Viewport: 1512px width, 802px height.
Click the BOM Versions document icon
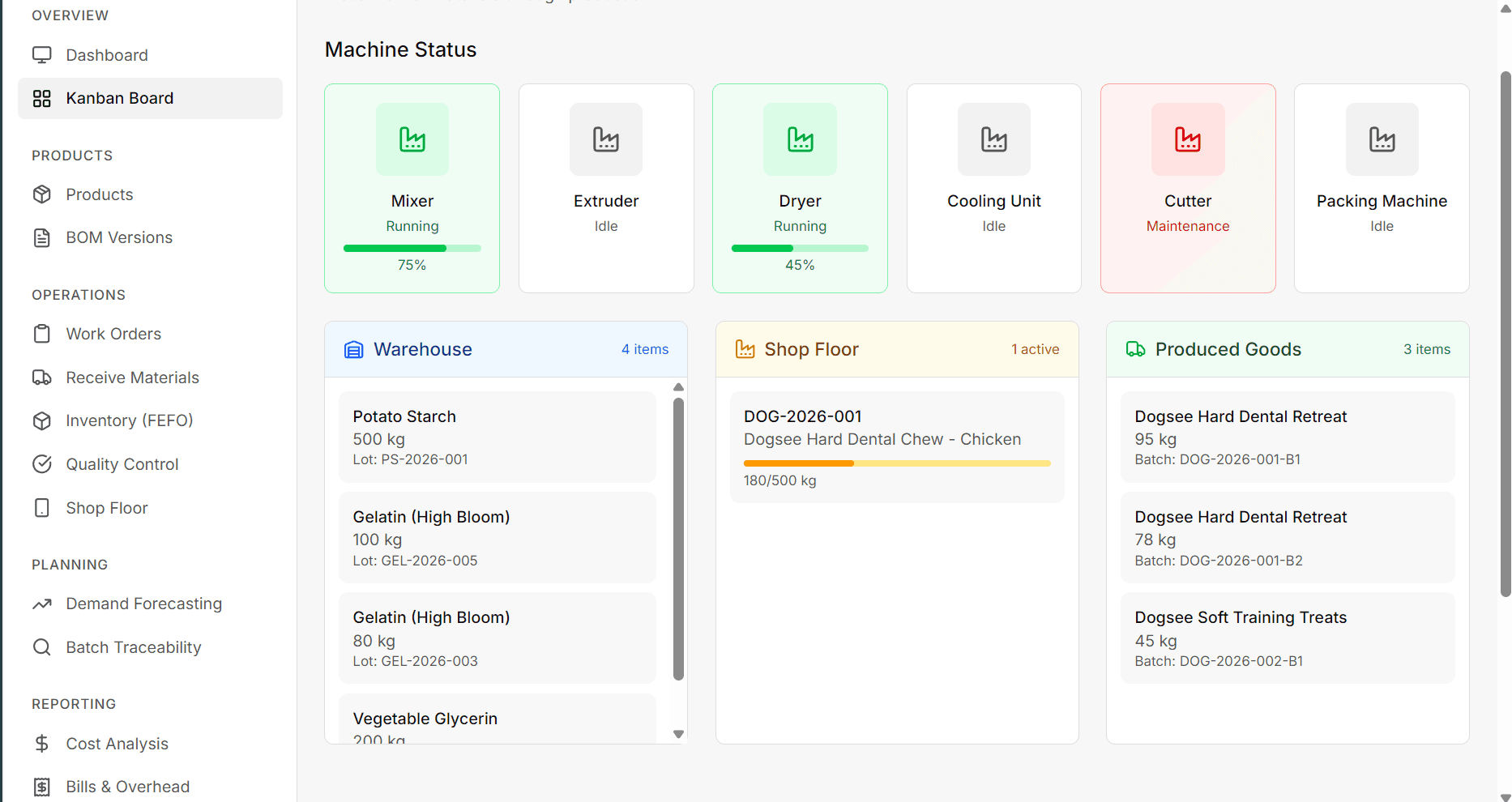42,237
